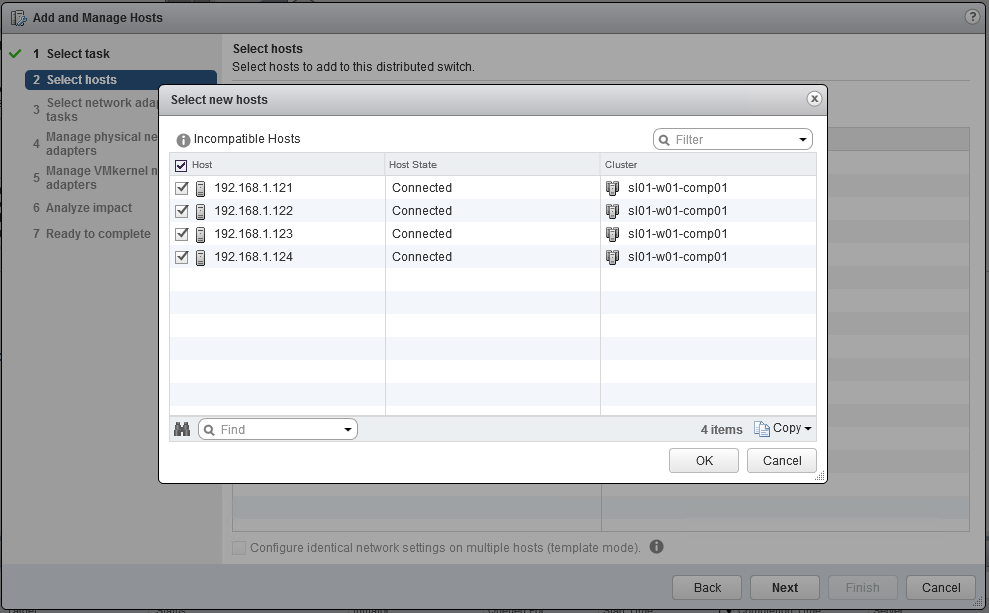Click Connected state for 192.168.1.122
The width and height of the screenshot is (989, 613).
point(422,211)
